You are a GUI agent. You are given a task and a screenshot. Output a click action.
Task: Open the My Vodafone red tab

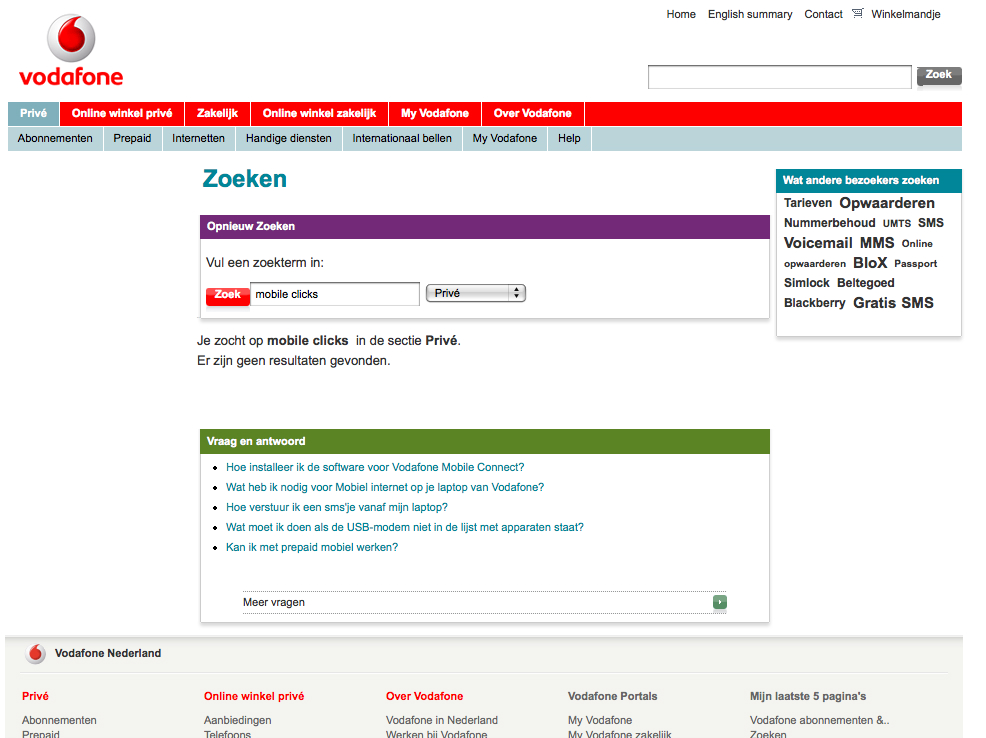pos(434,114)
